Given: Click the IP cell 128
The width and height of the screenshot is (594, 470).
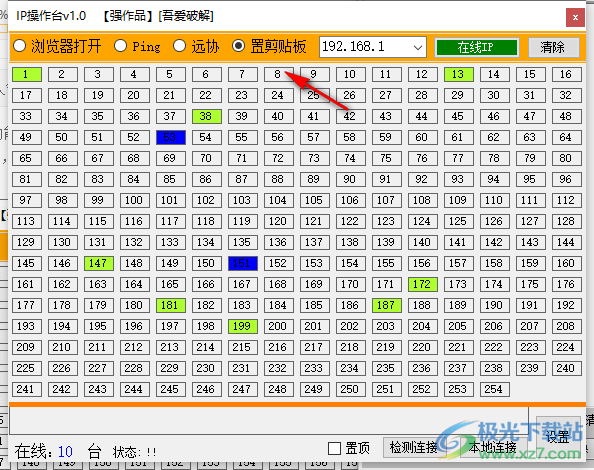Looking at the screenshot, I should tap(566, 221).
